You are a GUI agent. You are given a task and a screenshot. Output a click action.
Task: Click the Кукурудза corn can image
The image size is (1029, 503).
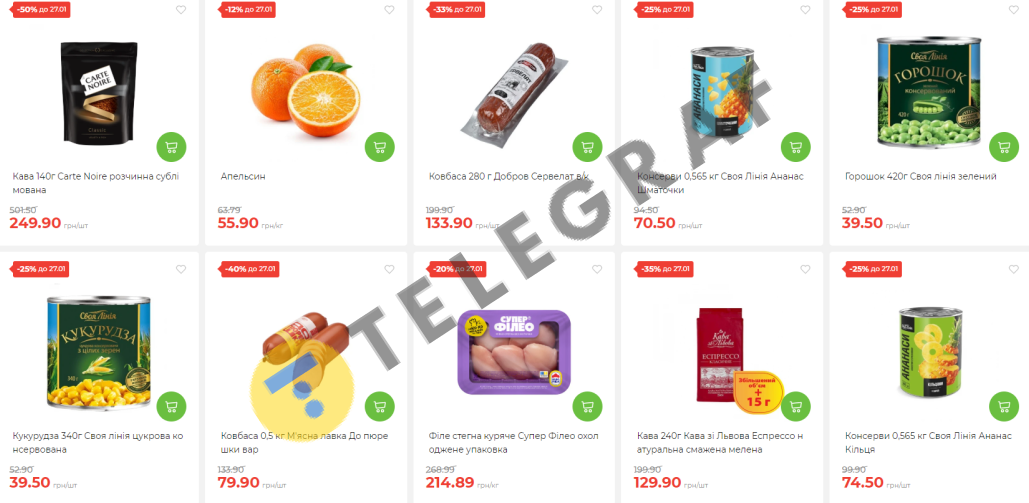pos(98,353)
